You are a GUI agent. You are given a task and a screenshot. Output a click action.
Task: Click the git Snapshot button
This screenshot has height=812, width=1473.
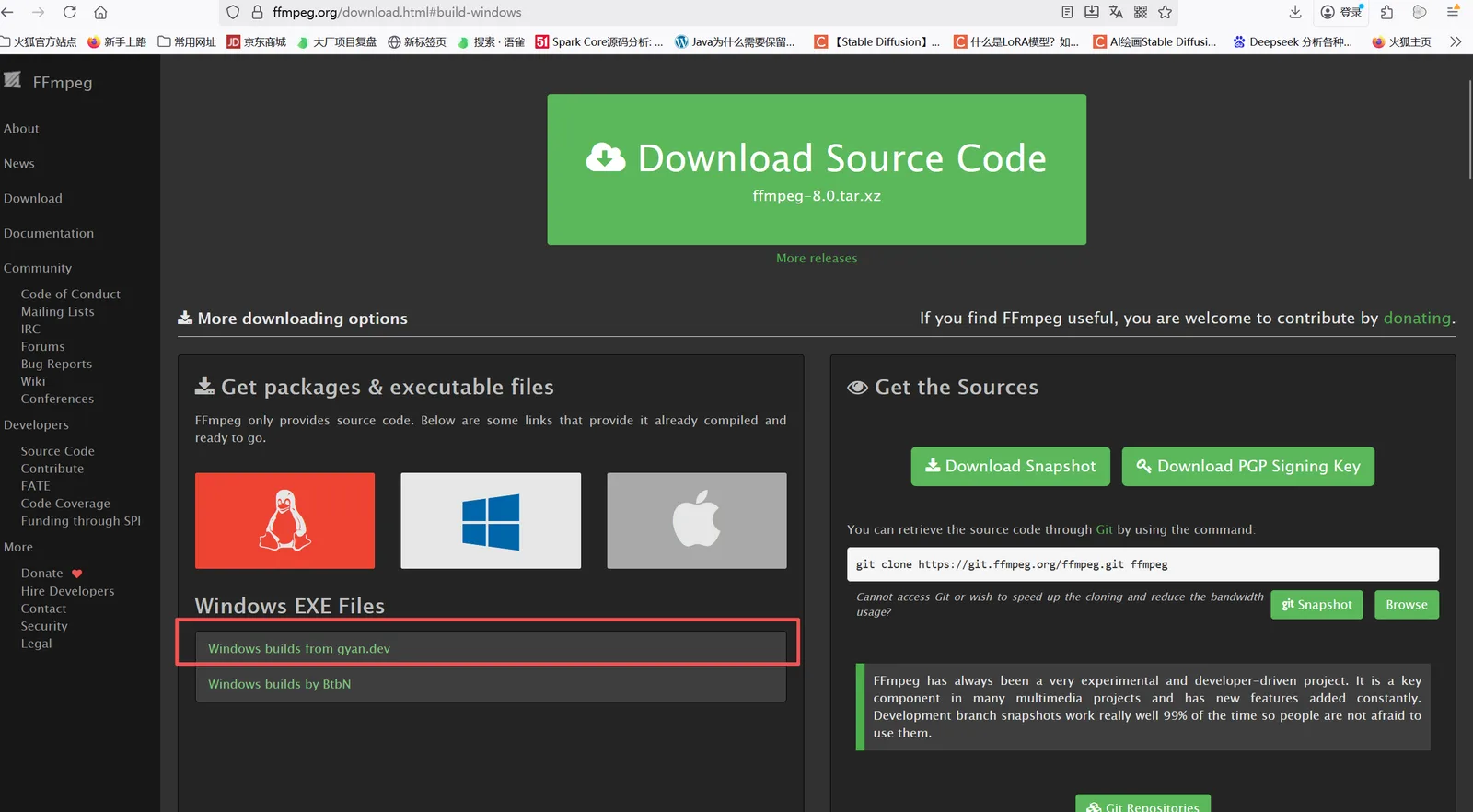point(1316,605)
